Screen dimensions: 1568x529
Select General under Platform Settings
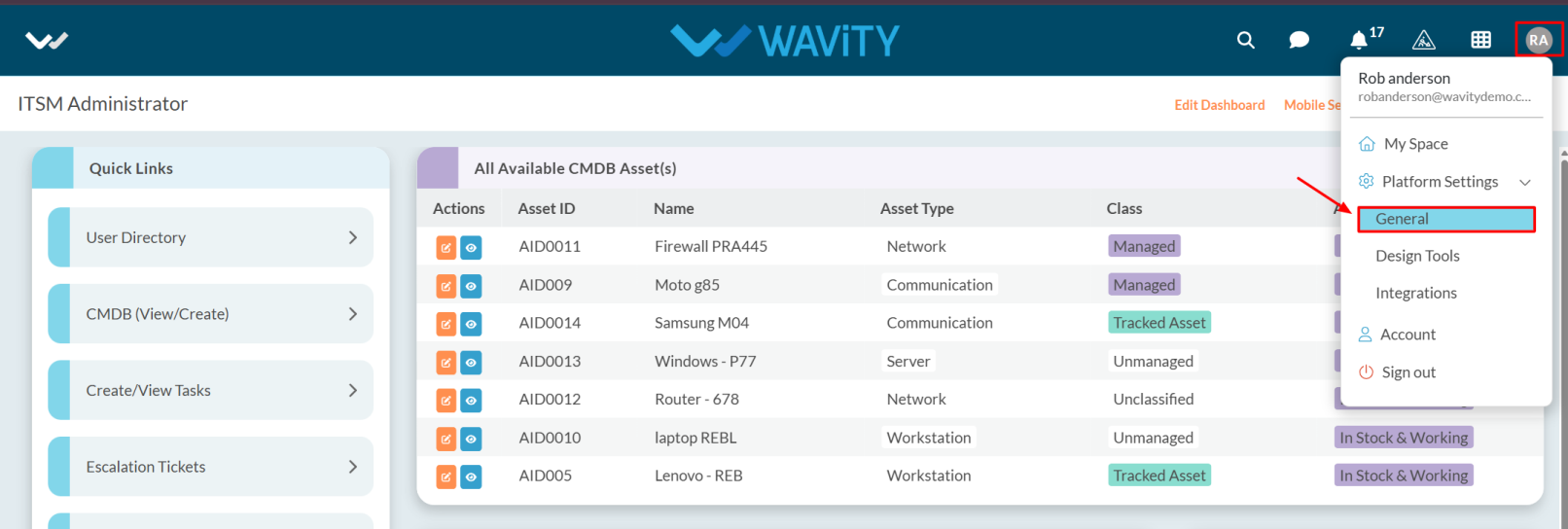coord(1446,219)
